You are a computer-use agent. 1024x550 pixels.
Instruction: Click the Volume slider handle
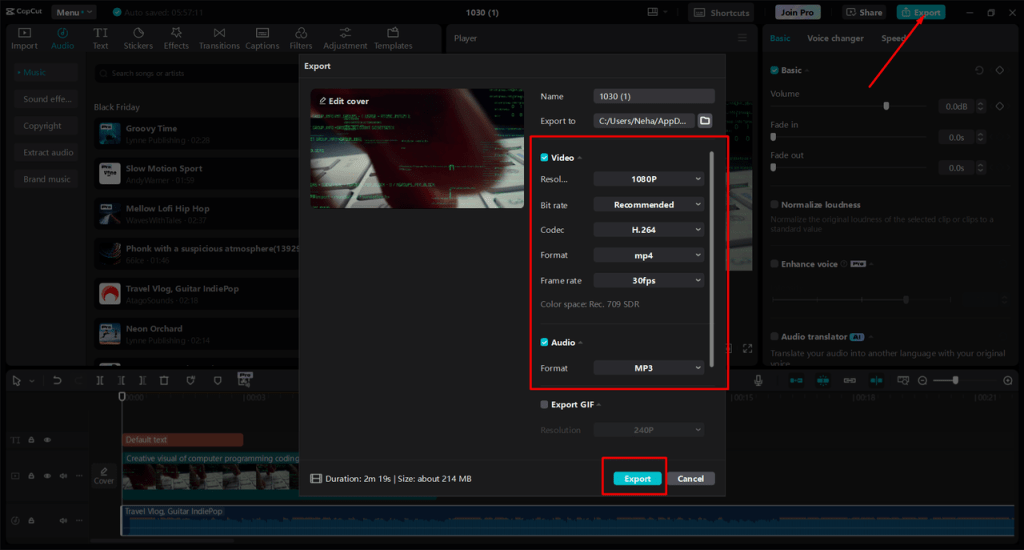tap(886, 106)
